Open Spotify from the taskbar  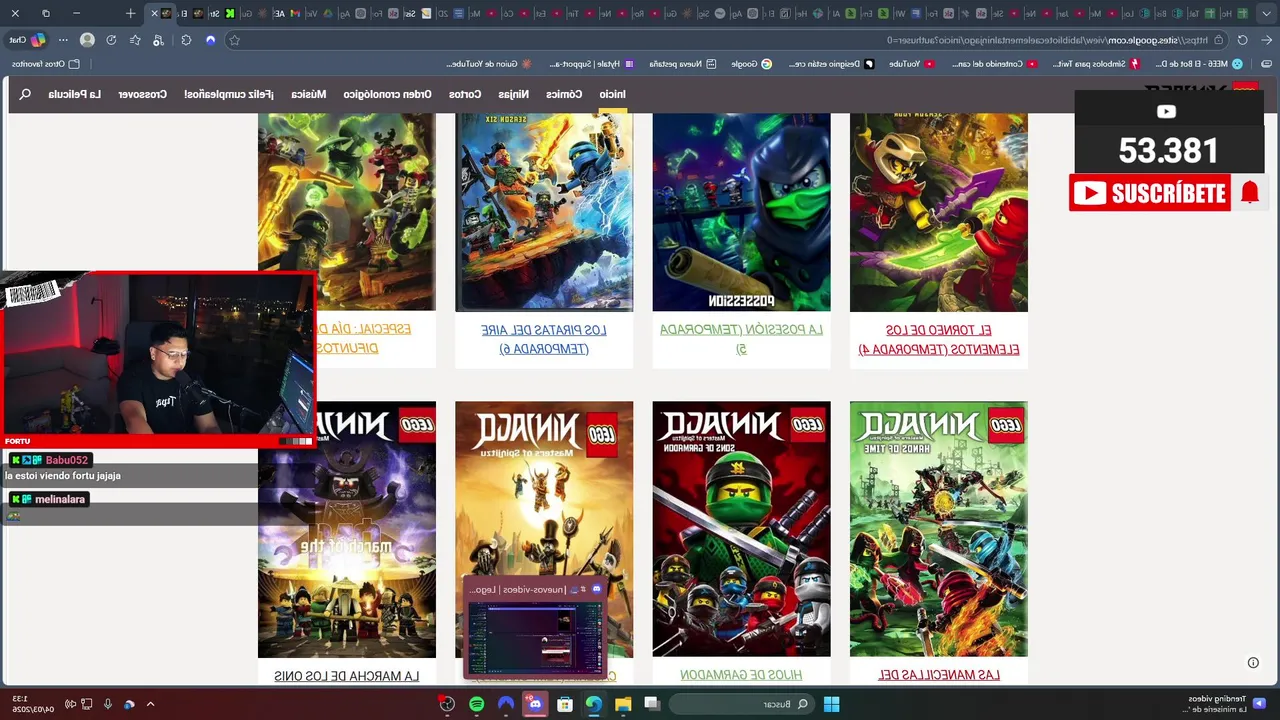point(477,704)
